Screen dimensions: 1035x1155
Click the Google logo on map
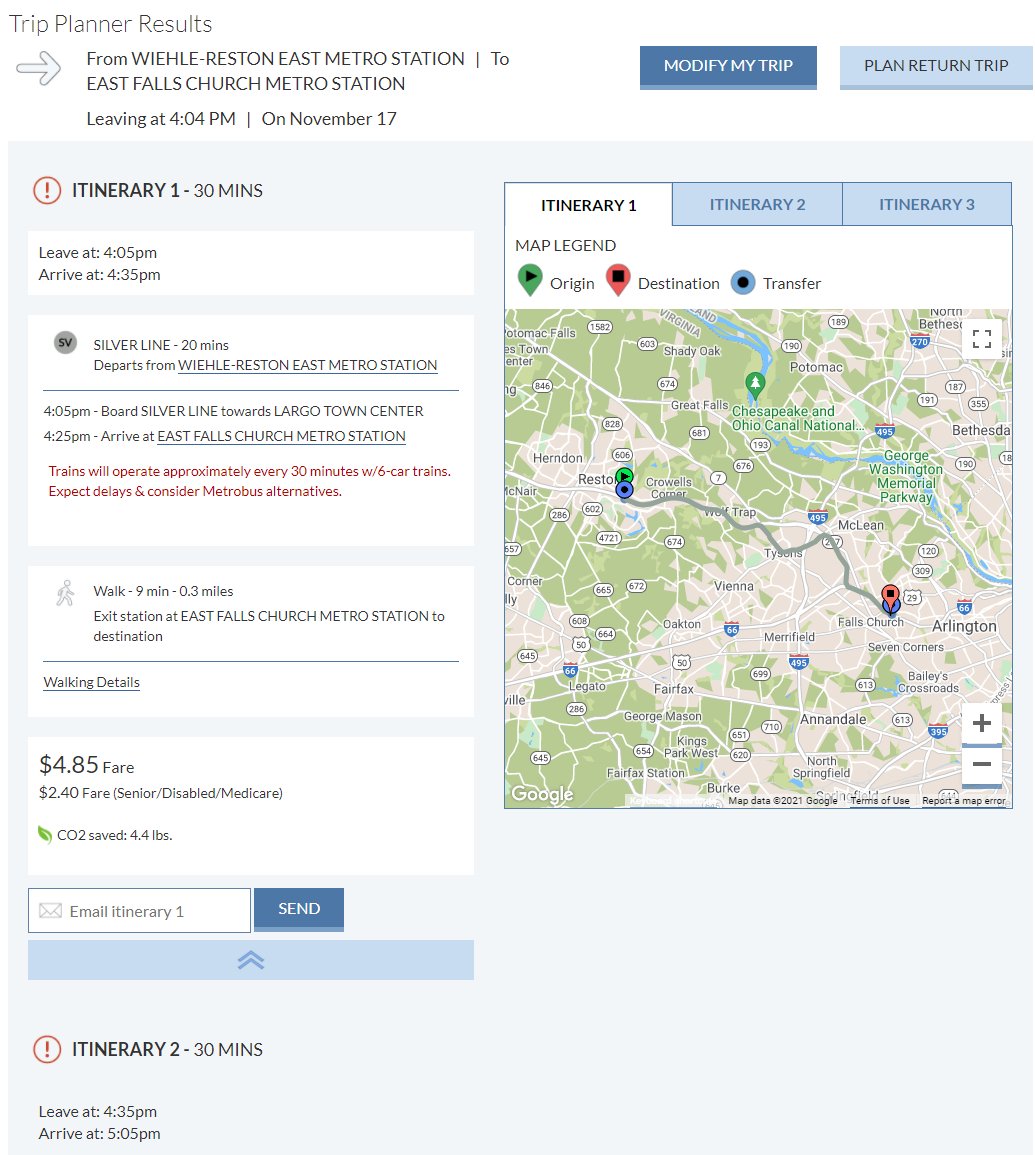(542, 793)
